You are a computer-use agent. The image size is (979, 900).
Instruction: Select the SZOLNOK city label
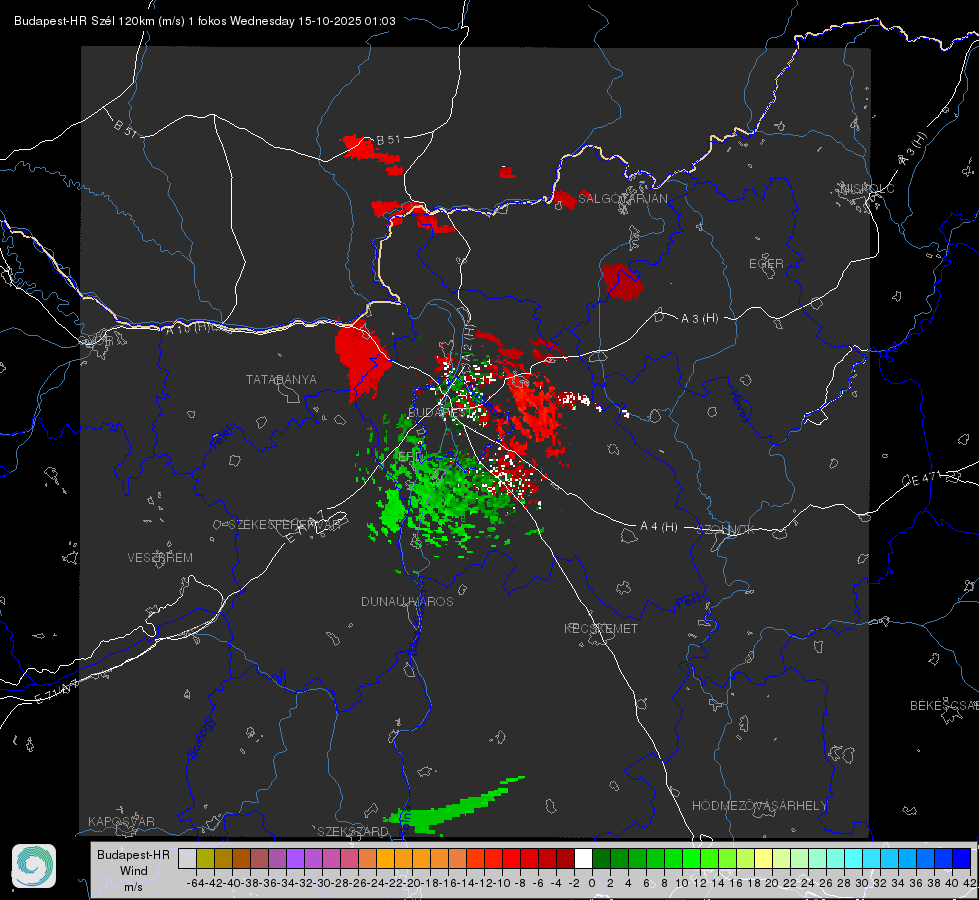(728, 530)
